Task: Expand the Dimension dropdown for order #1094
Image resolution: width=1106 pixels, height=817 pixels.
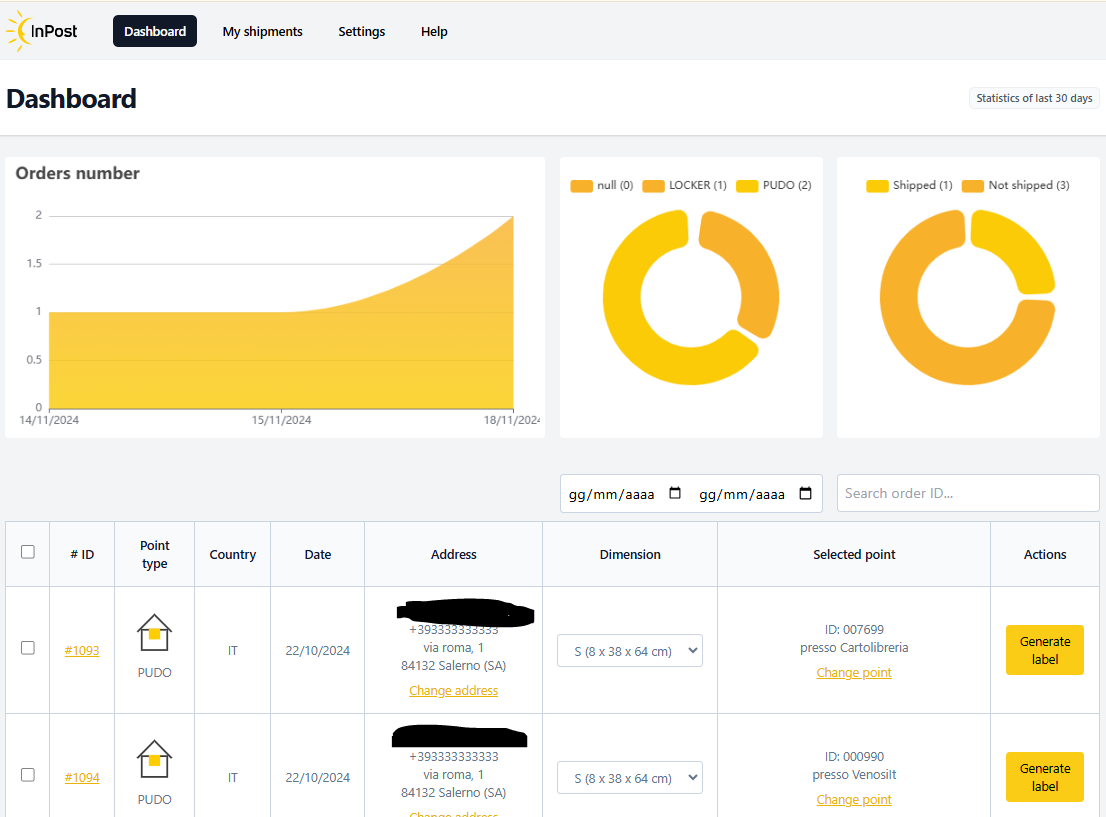Action: tap(630, 777)
